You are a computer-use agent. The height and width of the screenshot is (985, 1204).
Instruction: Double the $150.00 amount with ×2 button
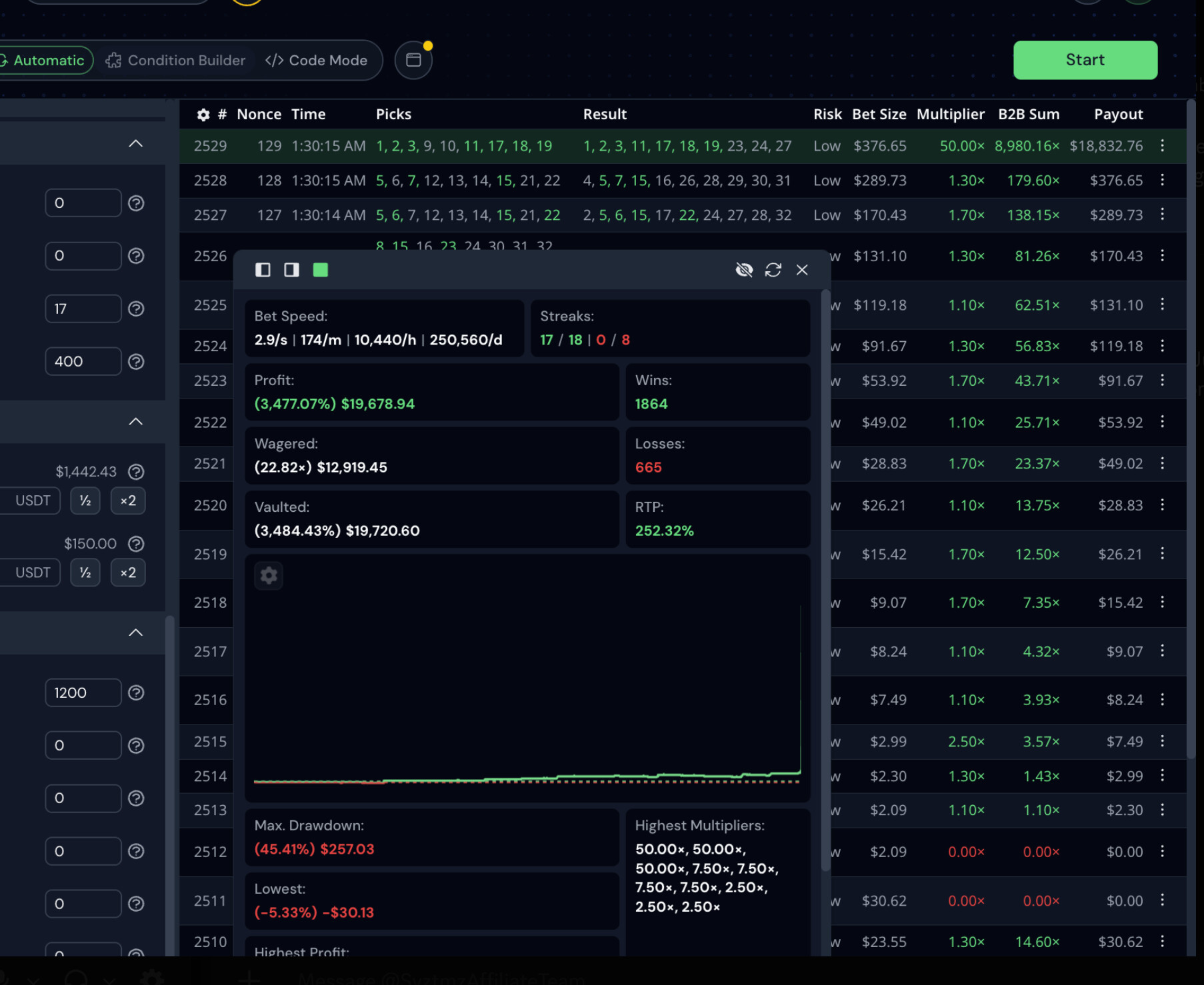pyautogui.click(x=128, y=572)
